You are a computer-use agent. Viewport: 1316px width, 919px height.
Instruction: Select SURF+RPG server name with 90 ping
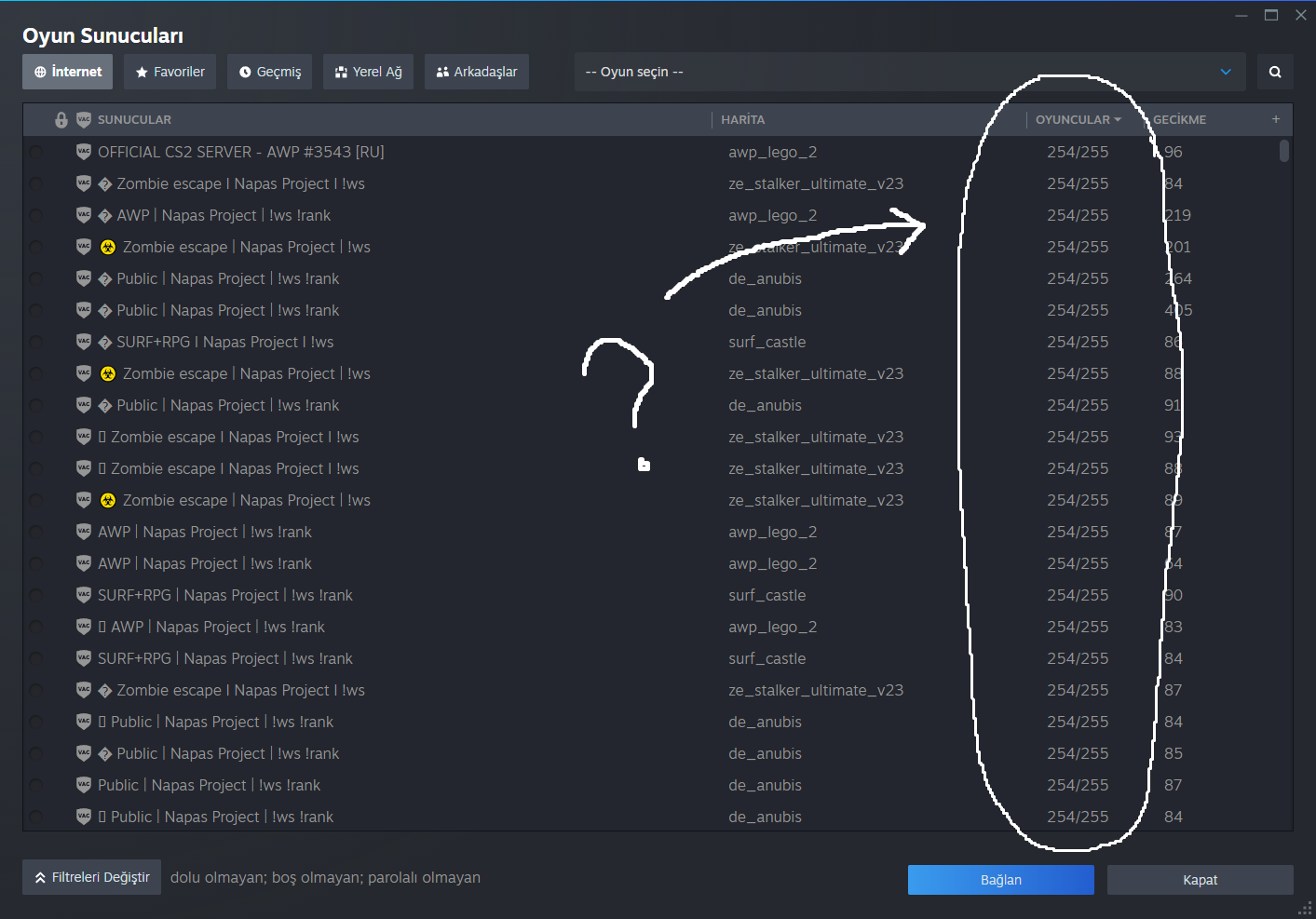pyautogui.click(x=225, y=595)
